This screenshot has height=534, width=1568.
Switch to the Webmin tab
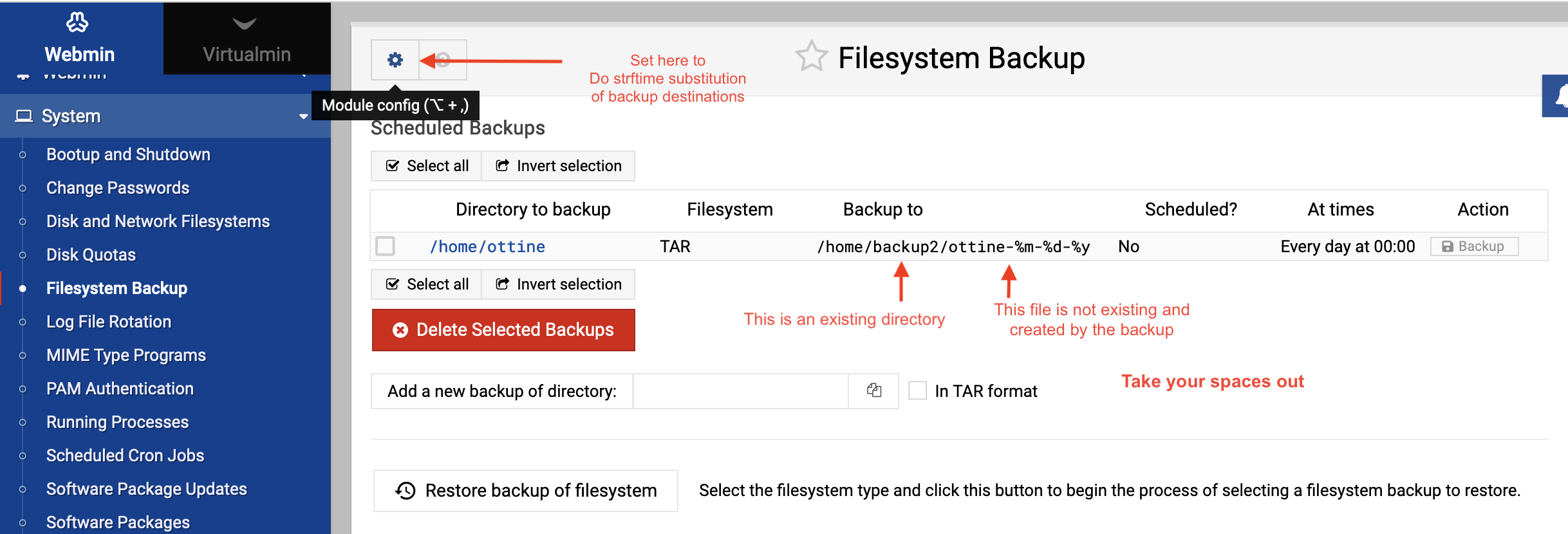point(80,39)
